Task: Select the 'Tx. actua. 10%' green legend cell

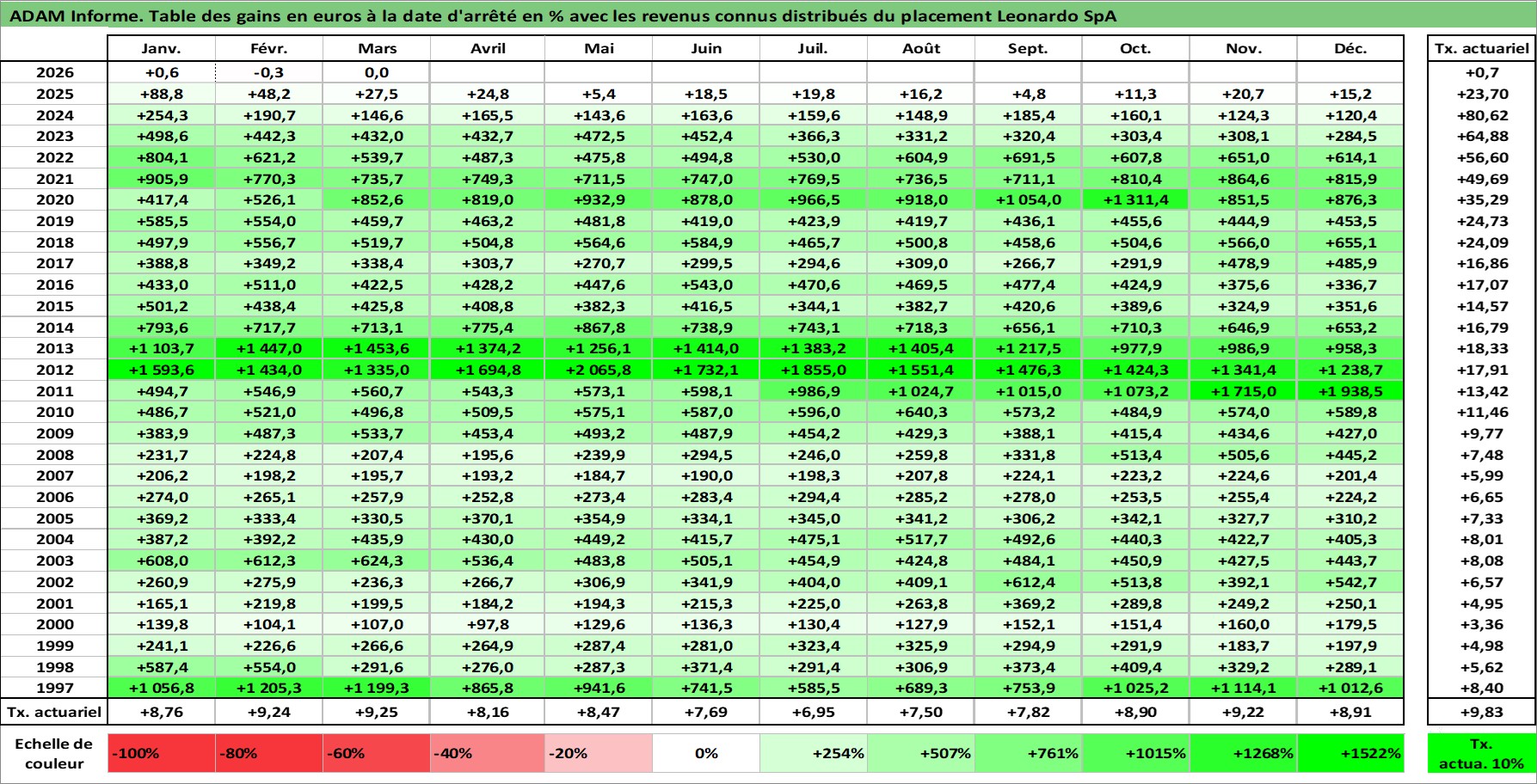Action: click(x=1481, y=753)
